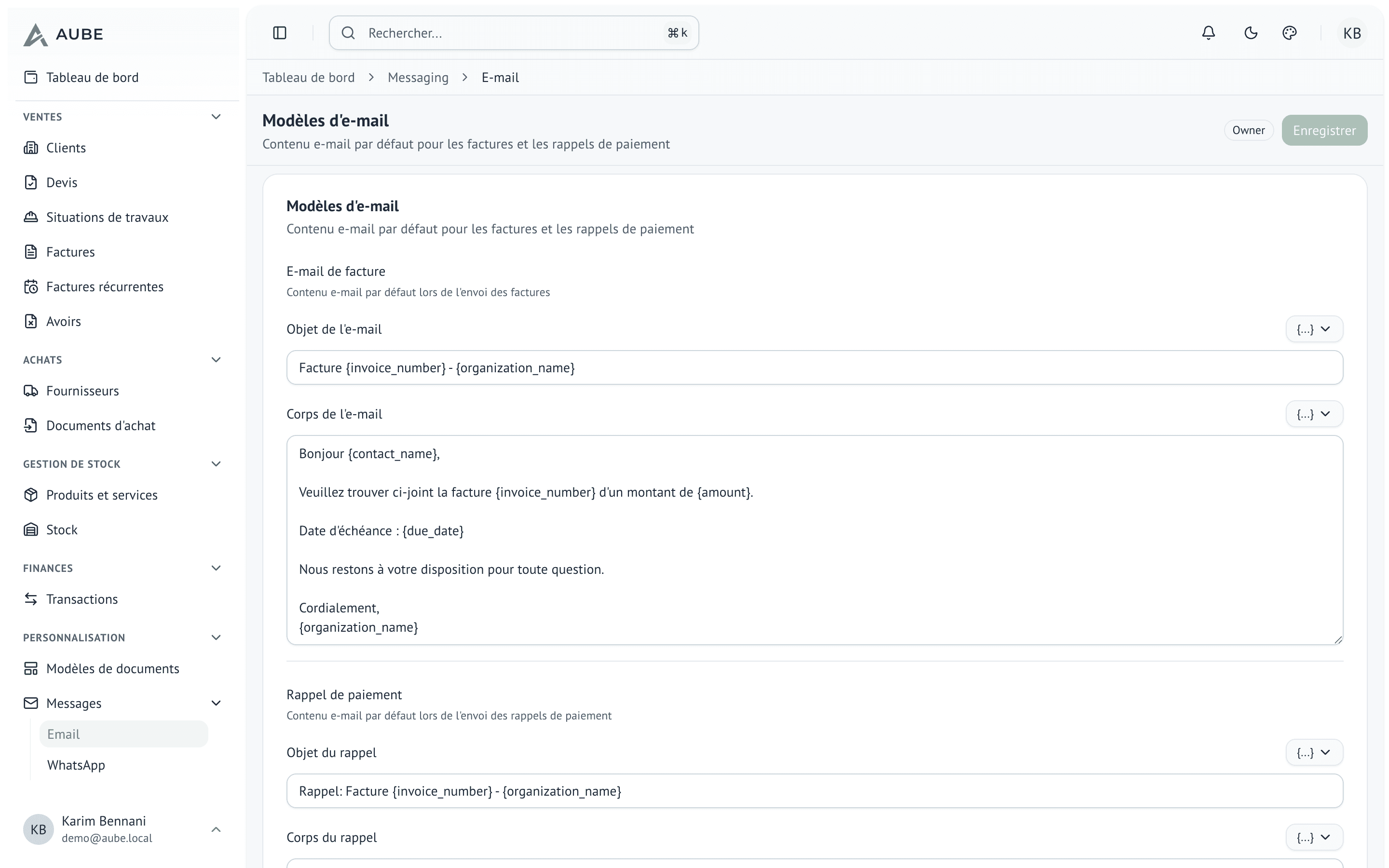The height and width of the screenshot is (868, 1389).
Task: Open variables dropdown for Corps du rappel
Action: pyautogui.click(x=1314, y=837)
